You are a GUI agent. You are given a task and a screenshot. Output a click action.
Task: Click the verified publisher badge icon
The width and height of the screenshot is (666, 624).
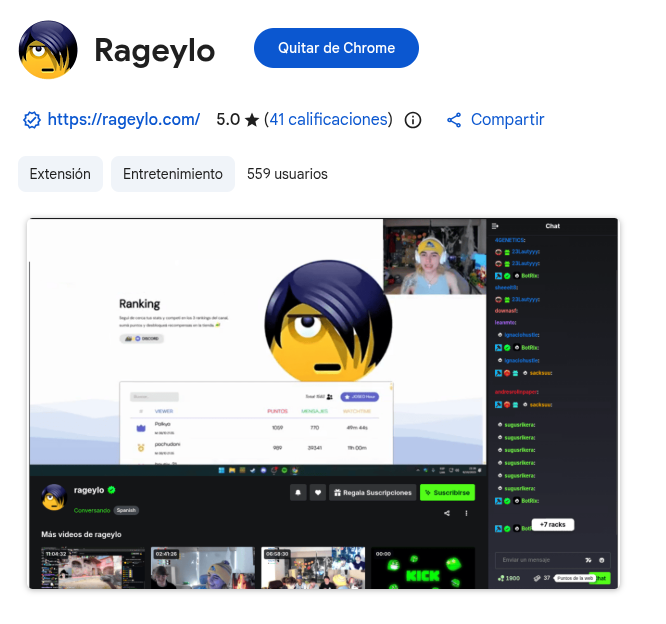(32, 120)
